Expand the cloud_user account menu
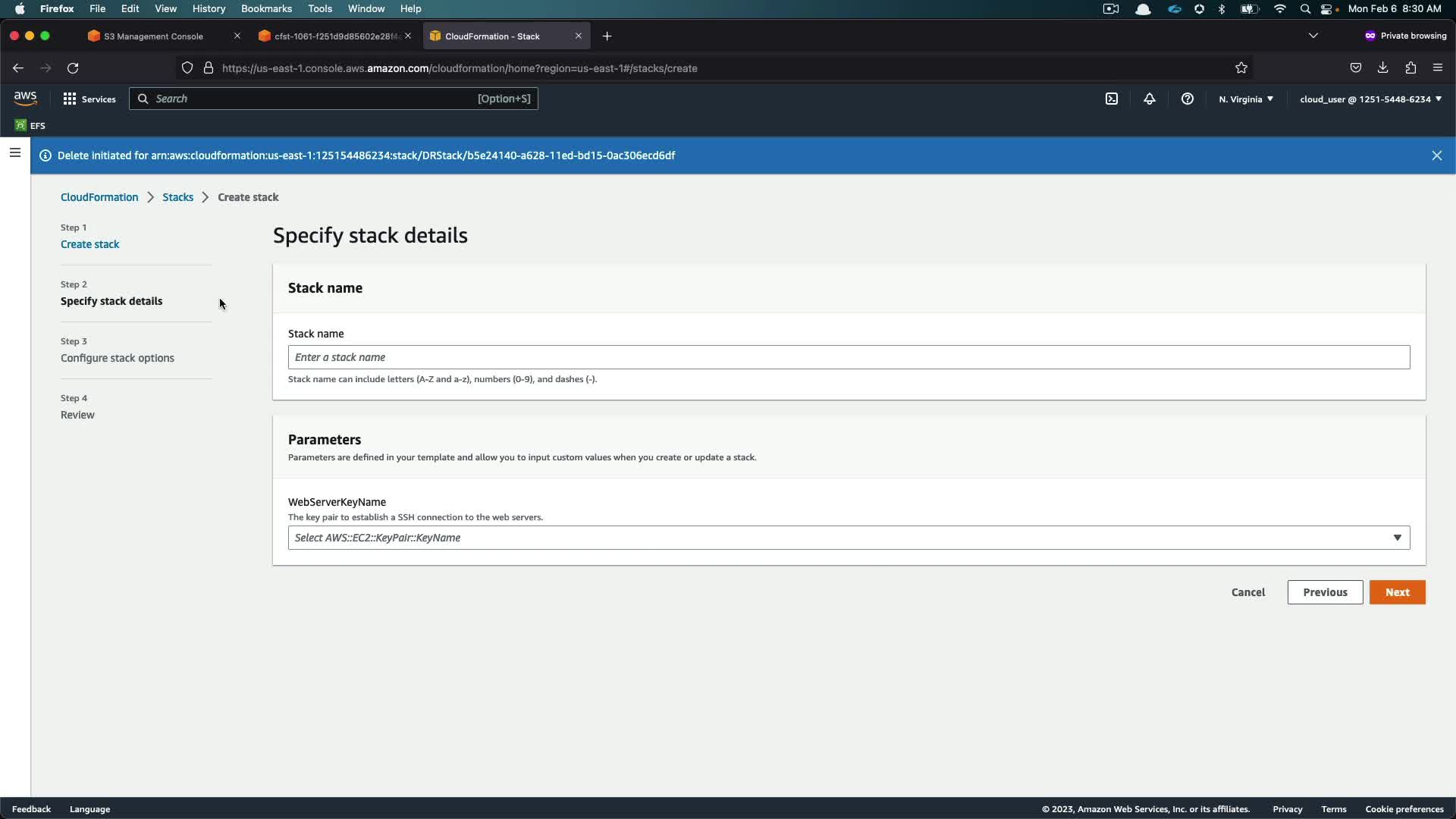Viewport: 1456px width, 819px height. [x=1370, y=99]
